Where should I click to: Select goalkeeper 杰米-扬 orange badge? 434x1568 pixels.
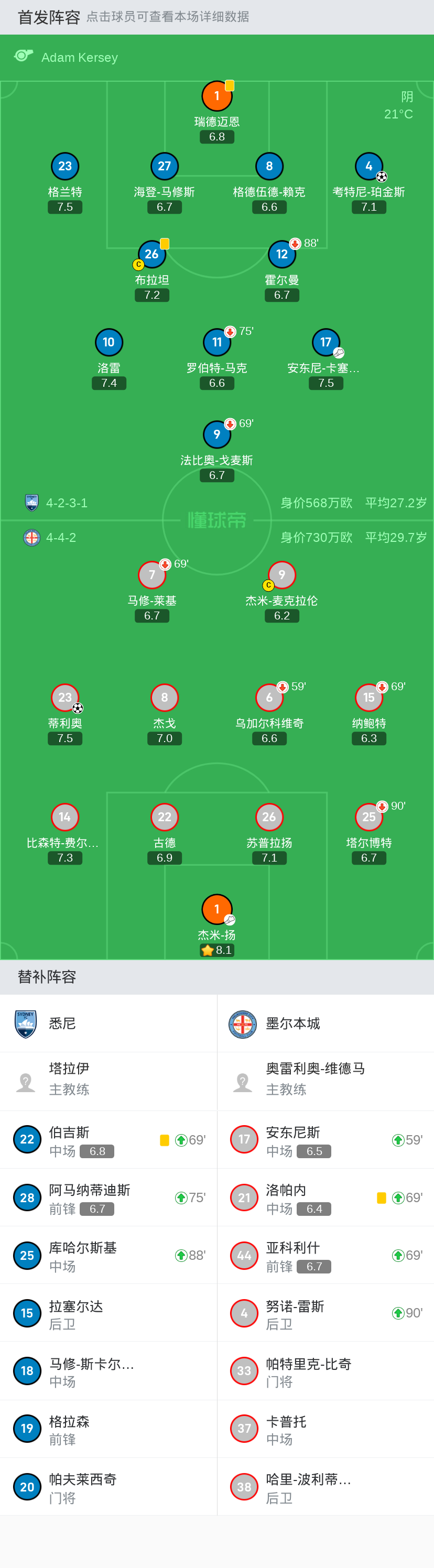(216, 909)
